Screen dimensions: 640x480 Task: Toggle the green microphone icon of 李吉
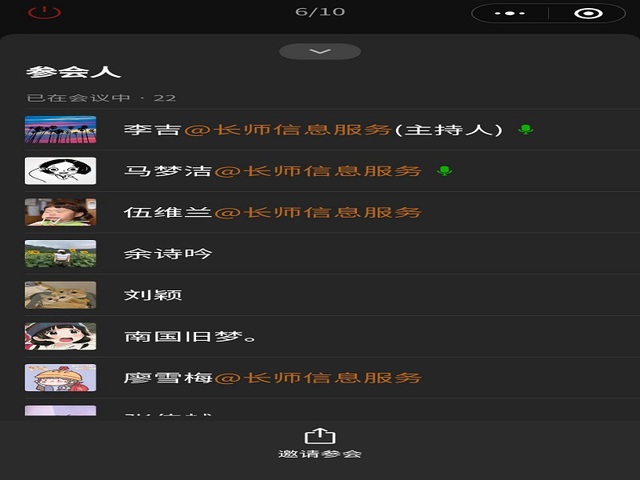click(x=526, y=130)
